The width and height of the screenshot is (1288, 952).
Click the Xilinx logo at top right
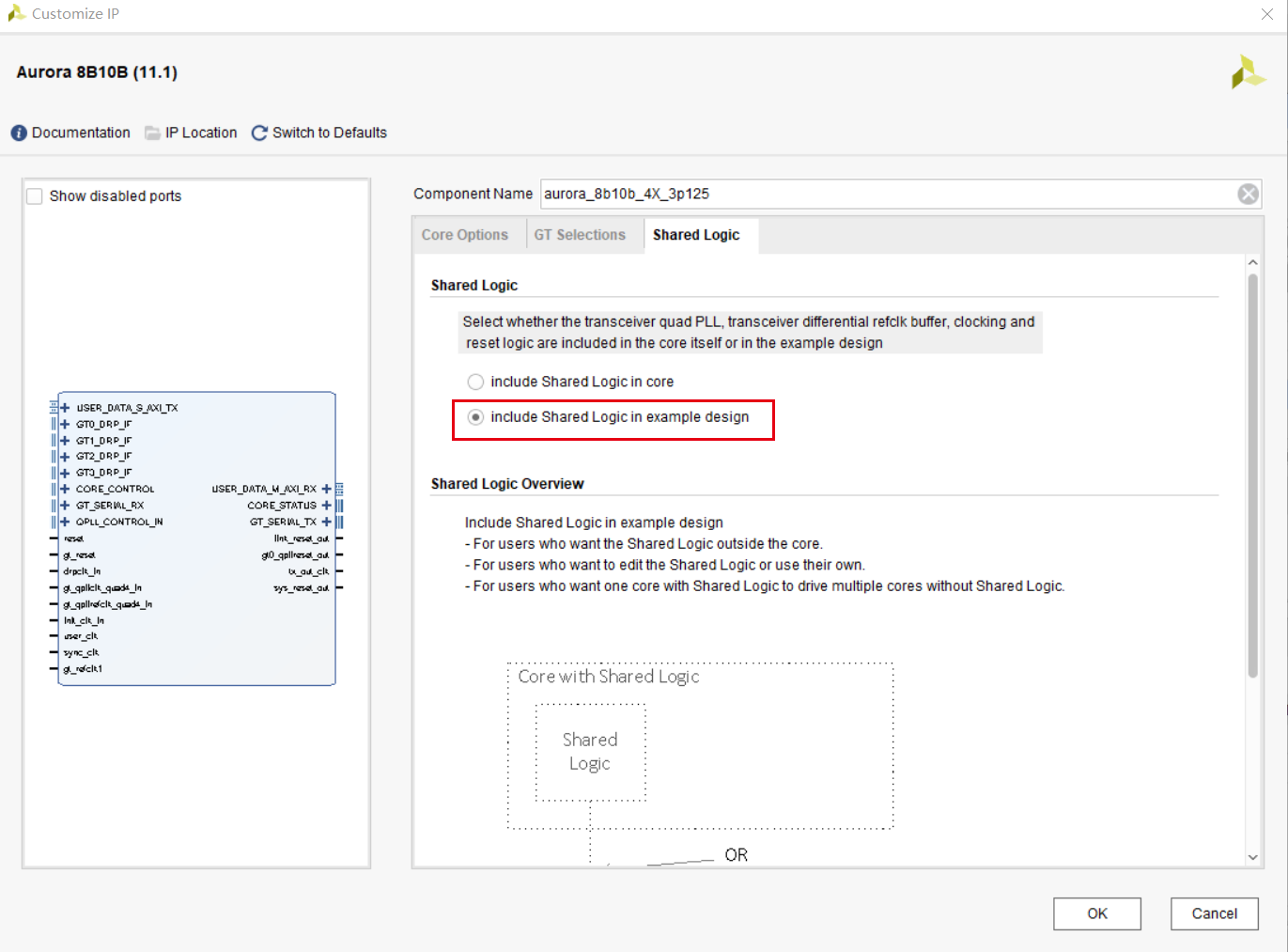[x=1249, y=72]
